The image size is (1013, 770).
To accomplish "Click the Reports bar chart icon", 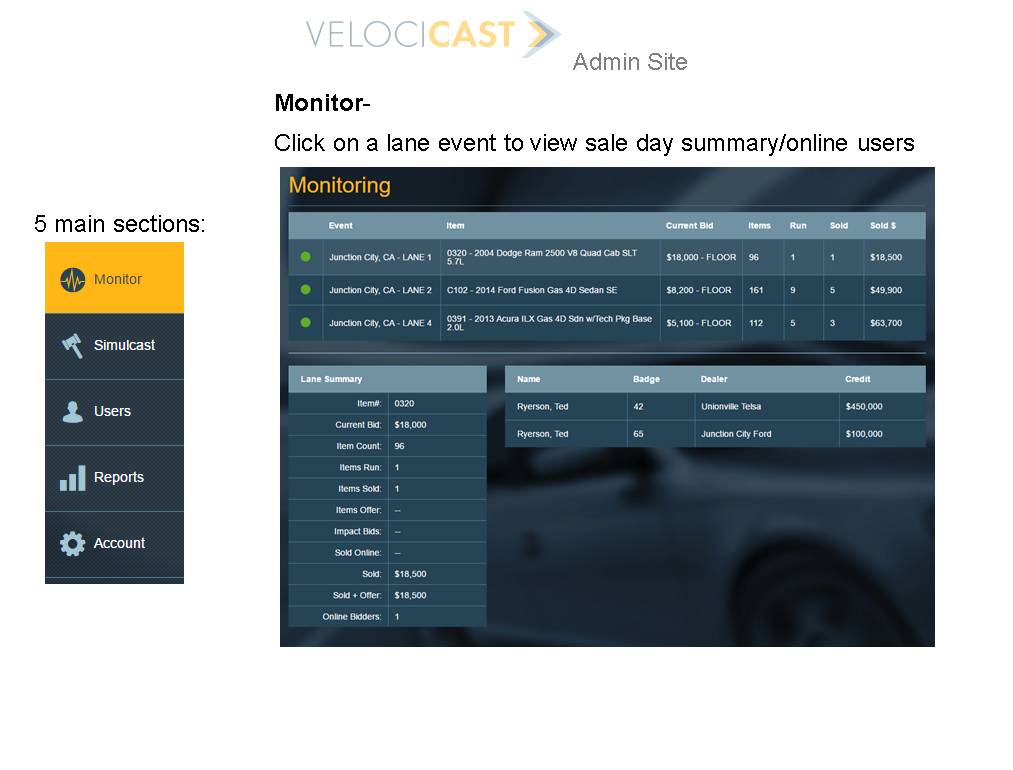I will 72,478.
